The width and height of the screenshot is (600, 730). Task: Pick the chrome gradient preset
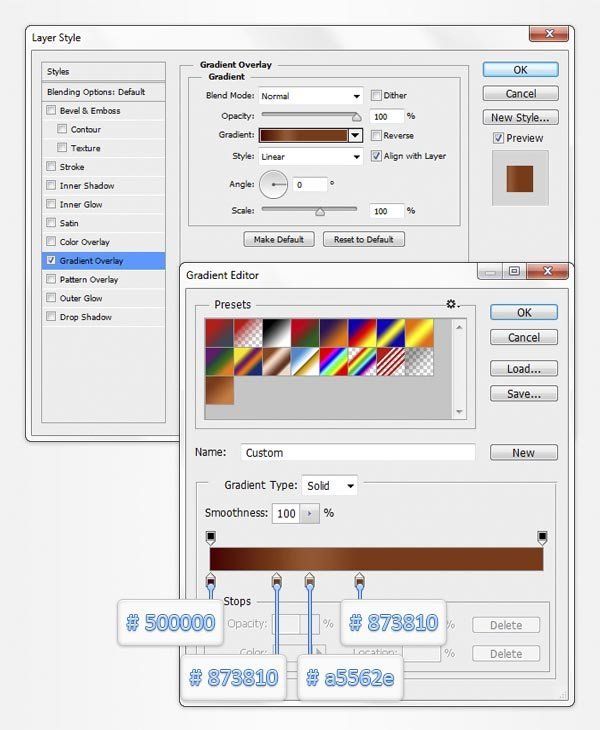point(305,361)
